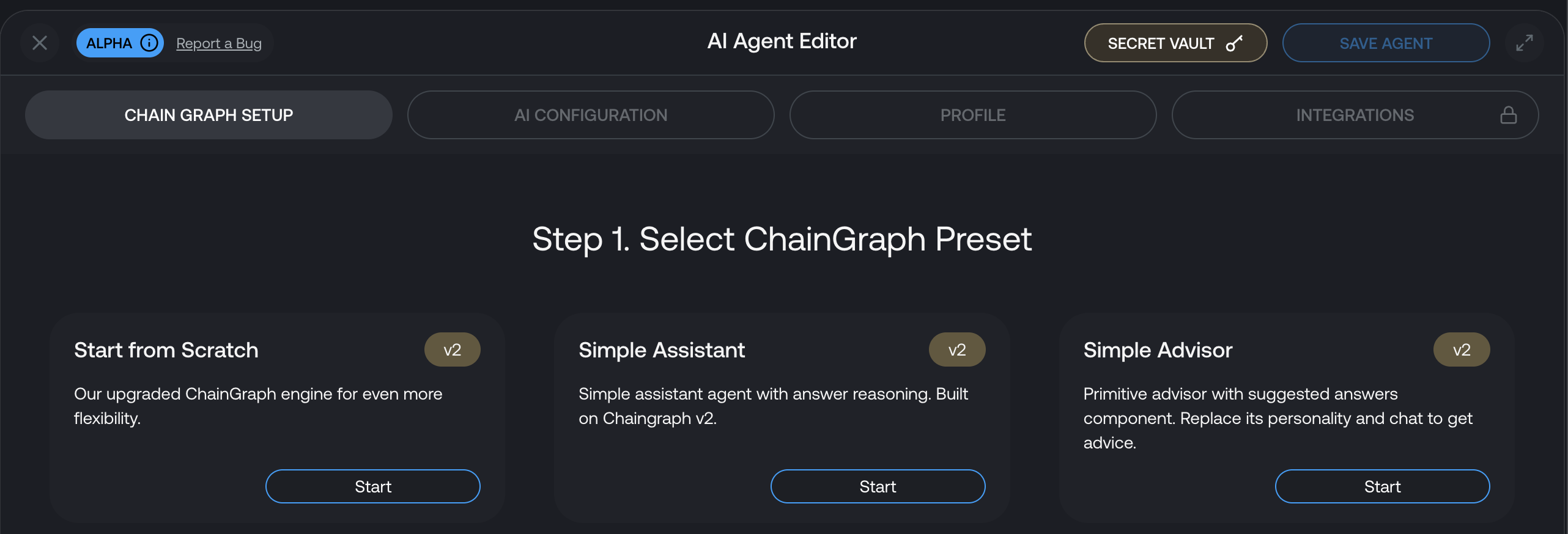Start the Start from Scratch preset
1568x534 pixels.
372,486
